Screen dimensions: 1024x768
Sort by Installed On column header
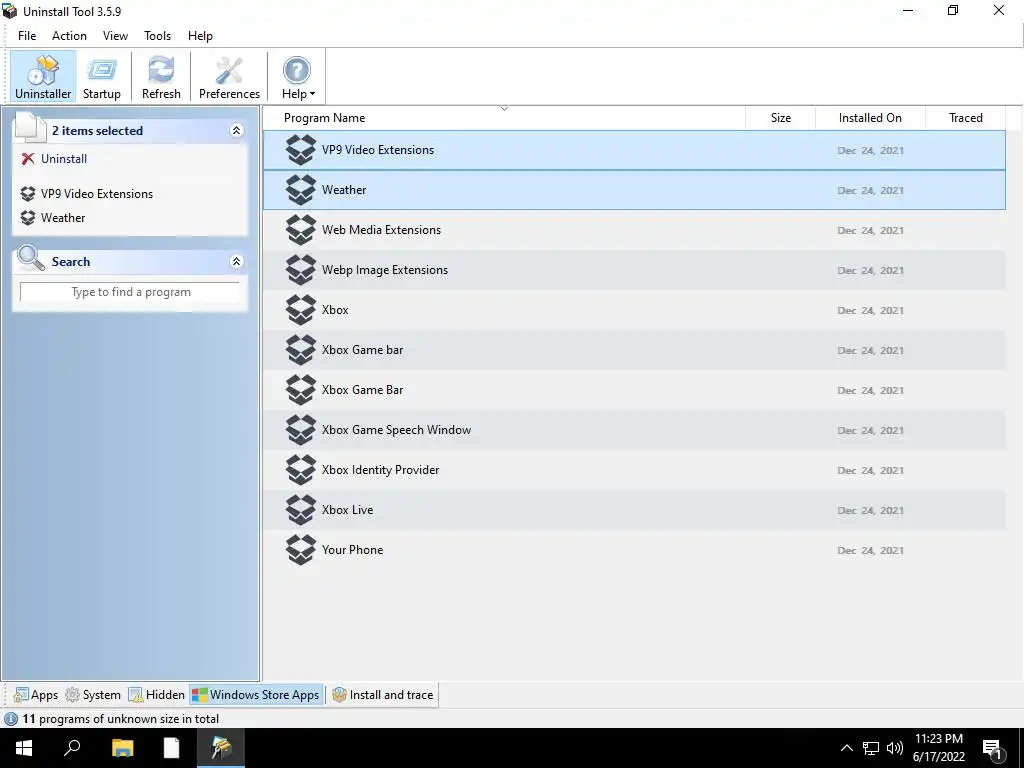(x=870, y=118)
